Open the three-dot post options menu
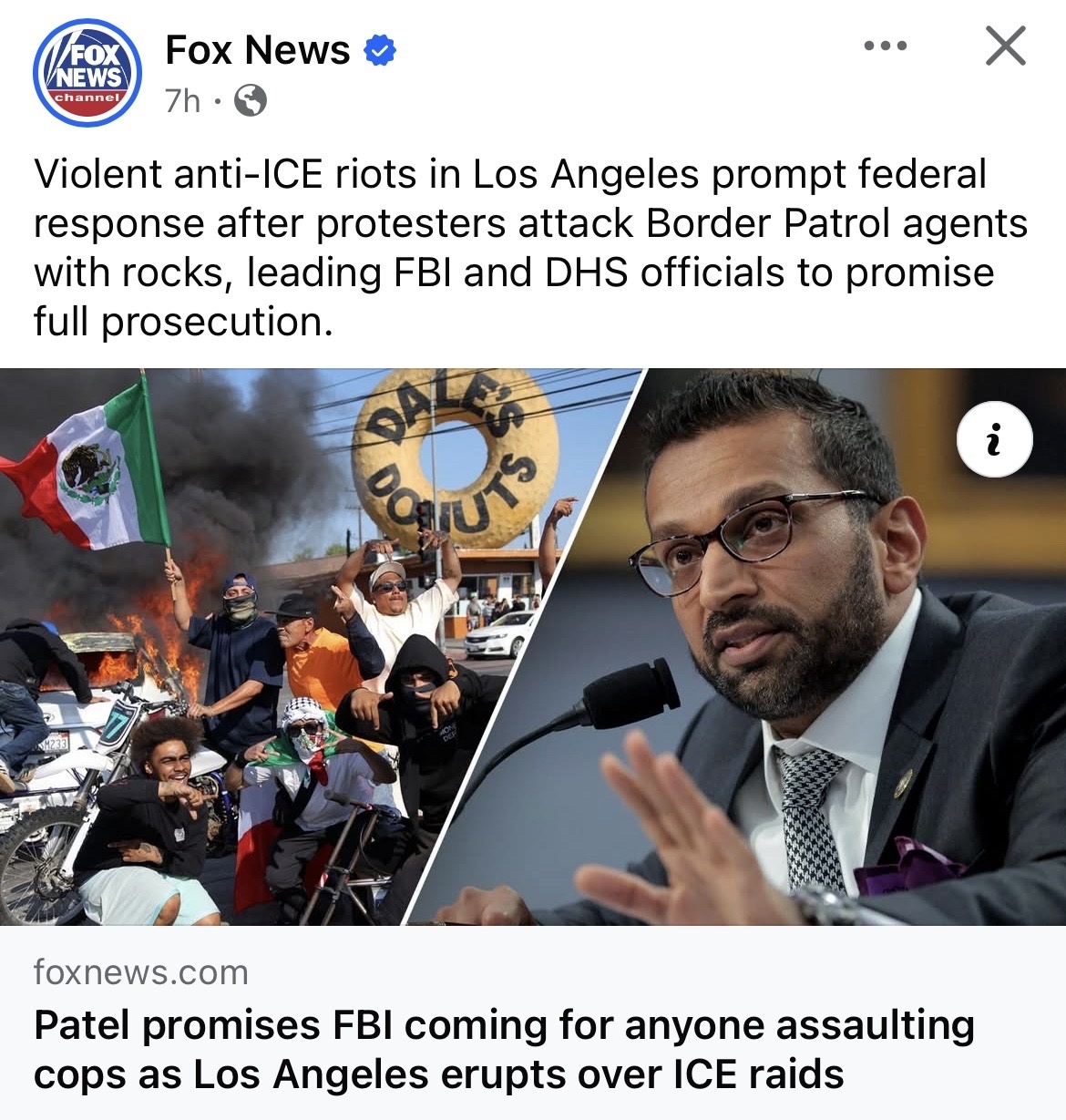This screenshot has height=1120, width=1066. [886, 46]
